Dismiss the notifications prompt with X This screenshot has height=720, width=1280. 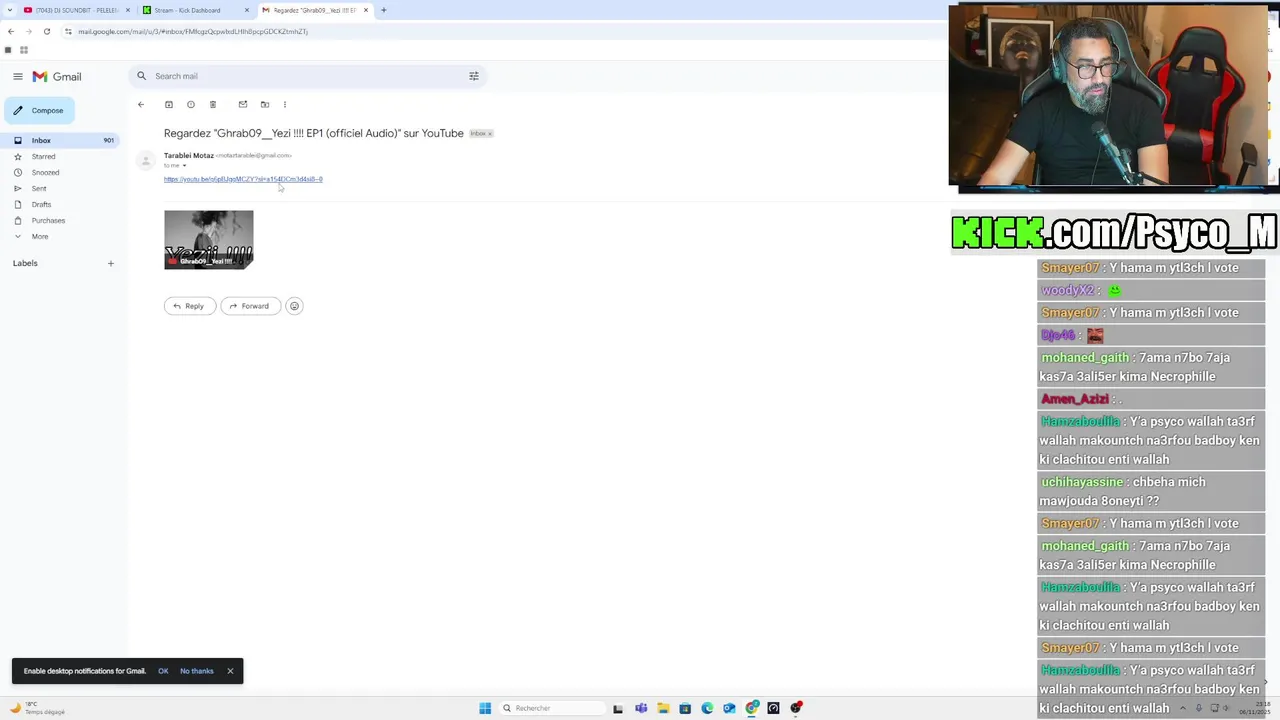230,671
